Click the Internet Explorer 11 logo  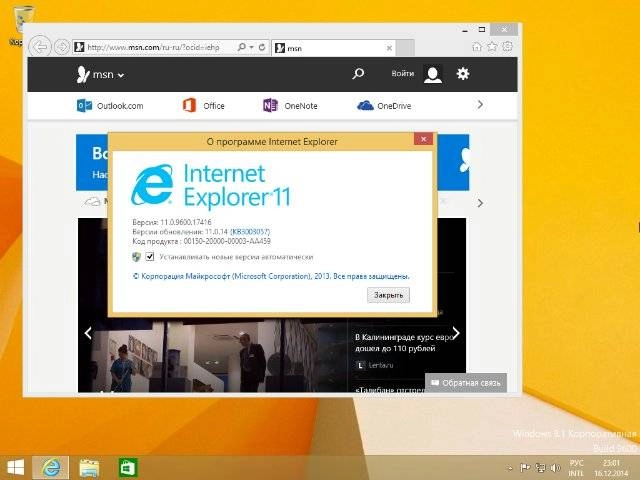tap(210, 186)
